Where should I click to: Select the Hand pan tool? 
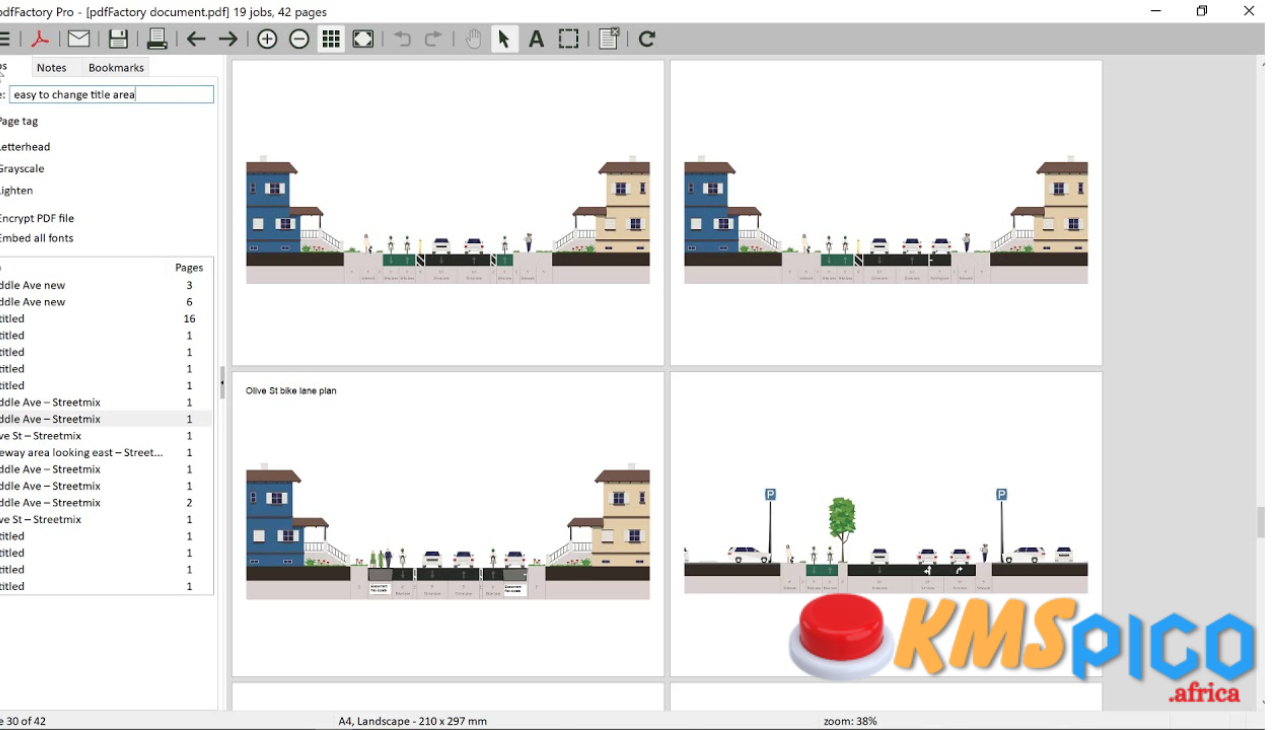pyautogui.click(x=473, y=39)
